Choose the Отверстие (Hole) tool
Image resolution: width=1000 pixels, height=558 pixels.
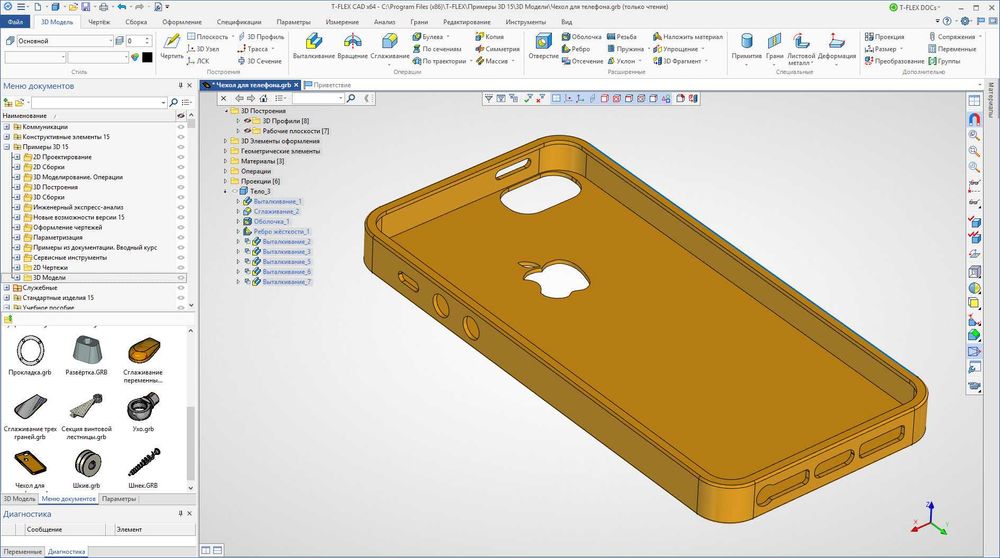[543, 44]
